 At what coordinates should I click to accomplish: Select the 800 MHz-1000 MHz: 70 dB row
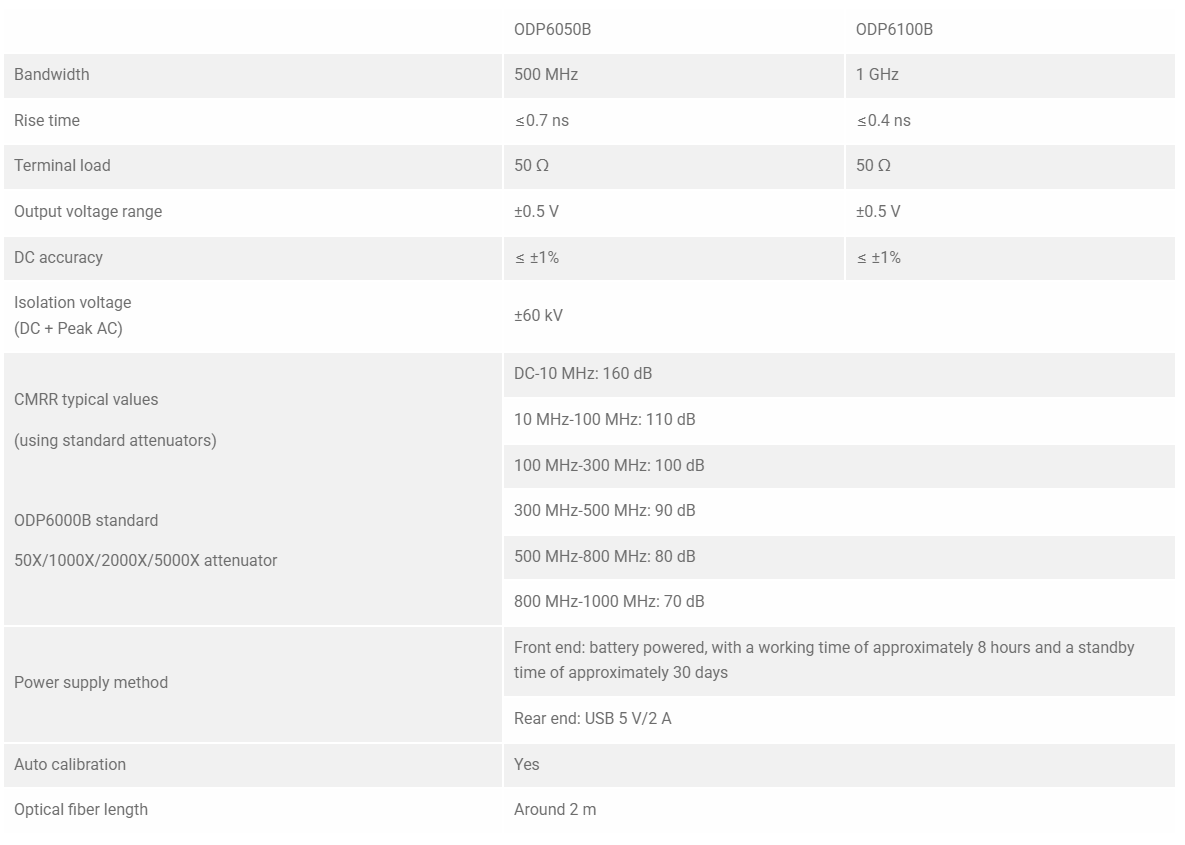609,601
